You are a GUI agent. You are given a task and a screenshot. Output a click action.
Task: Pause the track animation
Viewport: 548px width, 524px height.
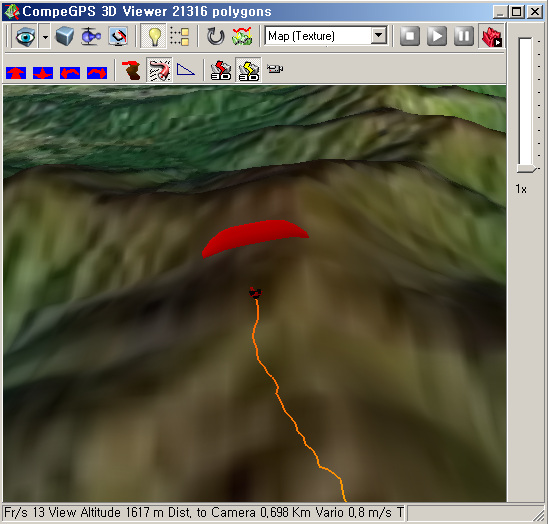click(x=464, y=36)
